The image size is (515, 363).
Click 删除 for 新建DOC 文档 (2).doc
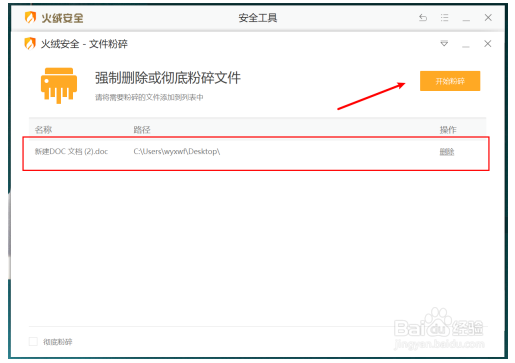447,152
